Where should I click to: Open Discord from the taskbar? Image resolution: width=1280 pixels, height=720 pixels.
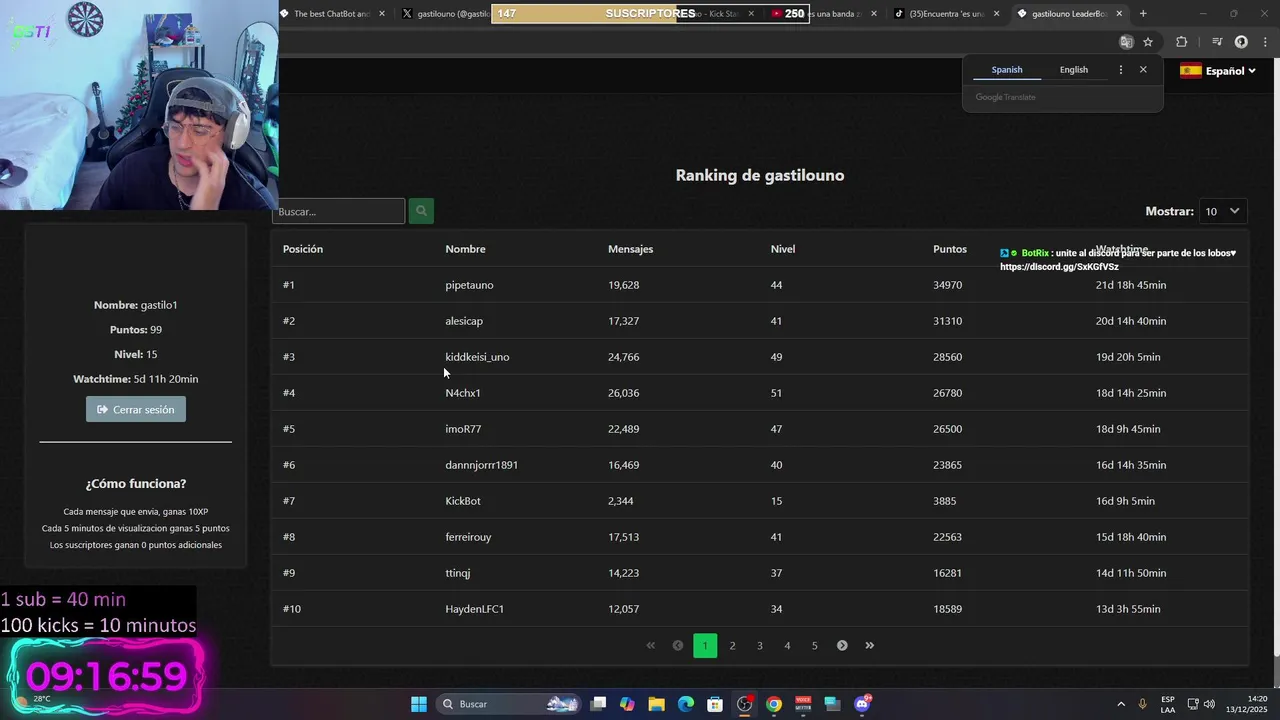pyautogui.click(x=862, y=704)
